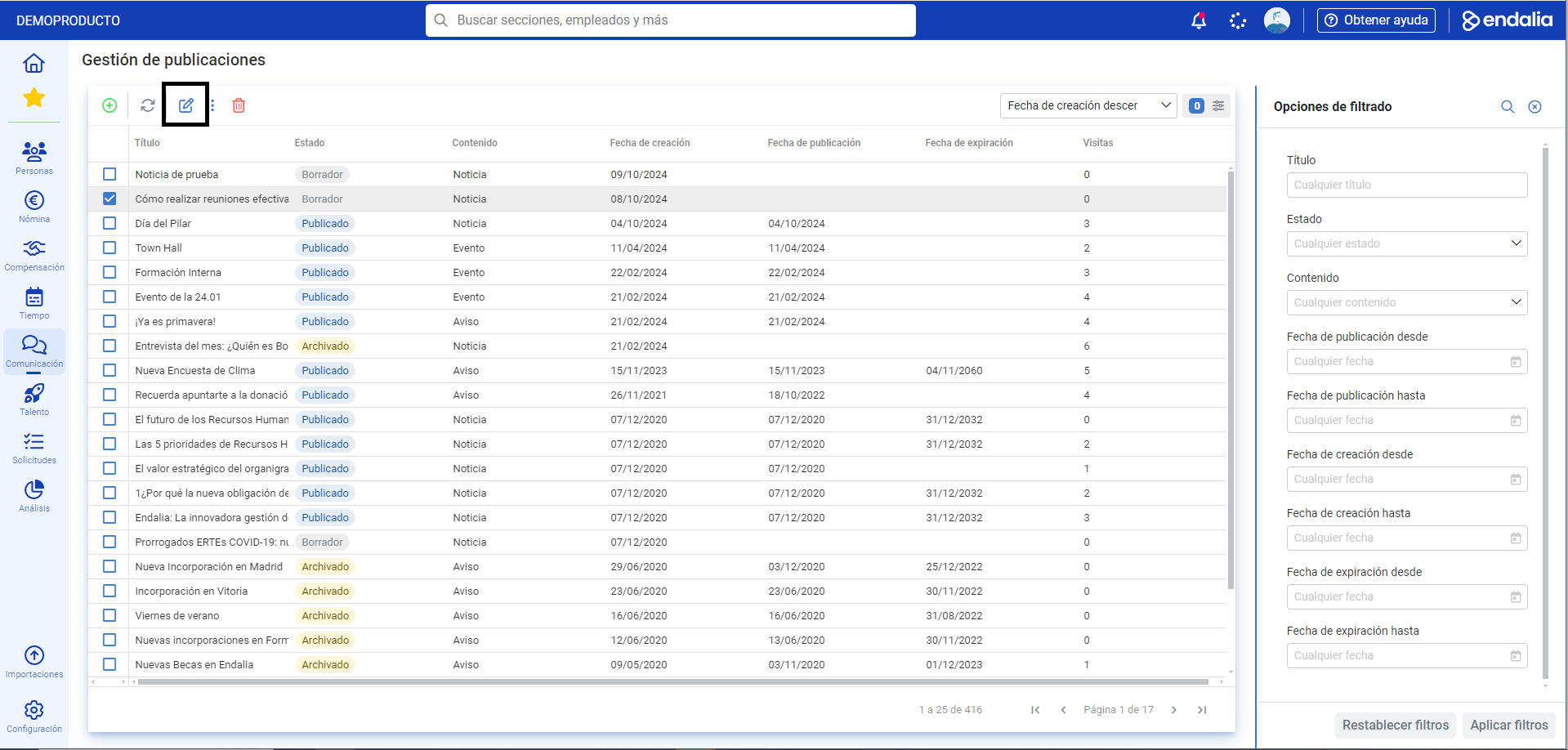
Task: Go to the Solicitudes section
Action: pyautogui.click(x=34, y=447)
